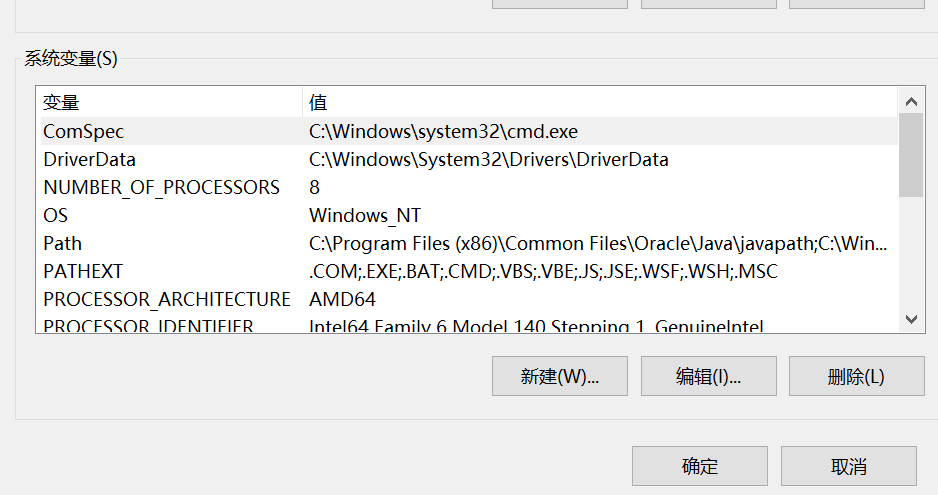Select the OS variable row
Screen dimensions: 938x495
coord(56,215)
